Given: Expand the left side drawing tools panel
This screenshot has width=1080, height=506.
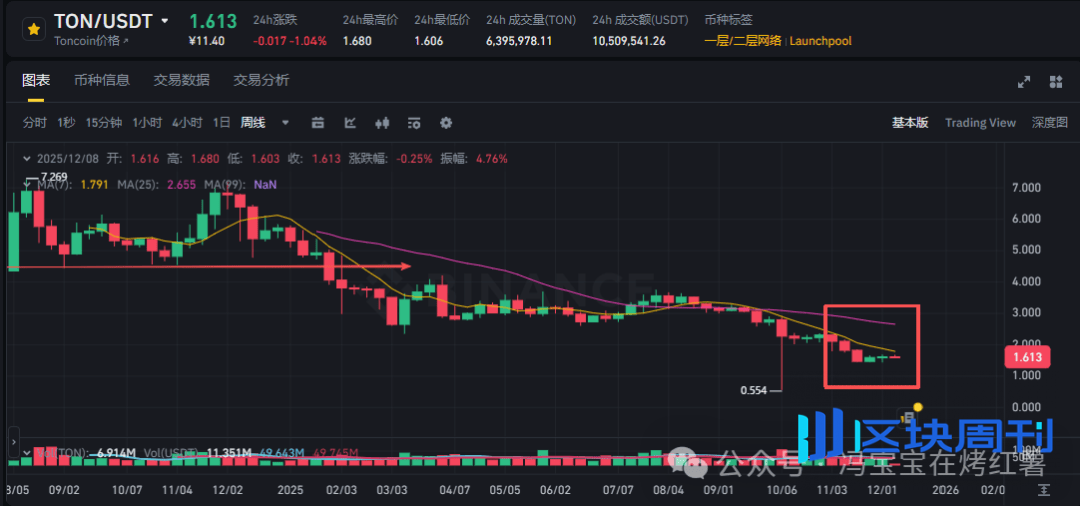Looking at the screenshot, I should pyautogui.click(x=13, y=441).
